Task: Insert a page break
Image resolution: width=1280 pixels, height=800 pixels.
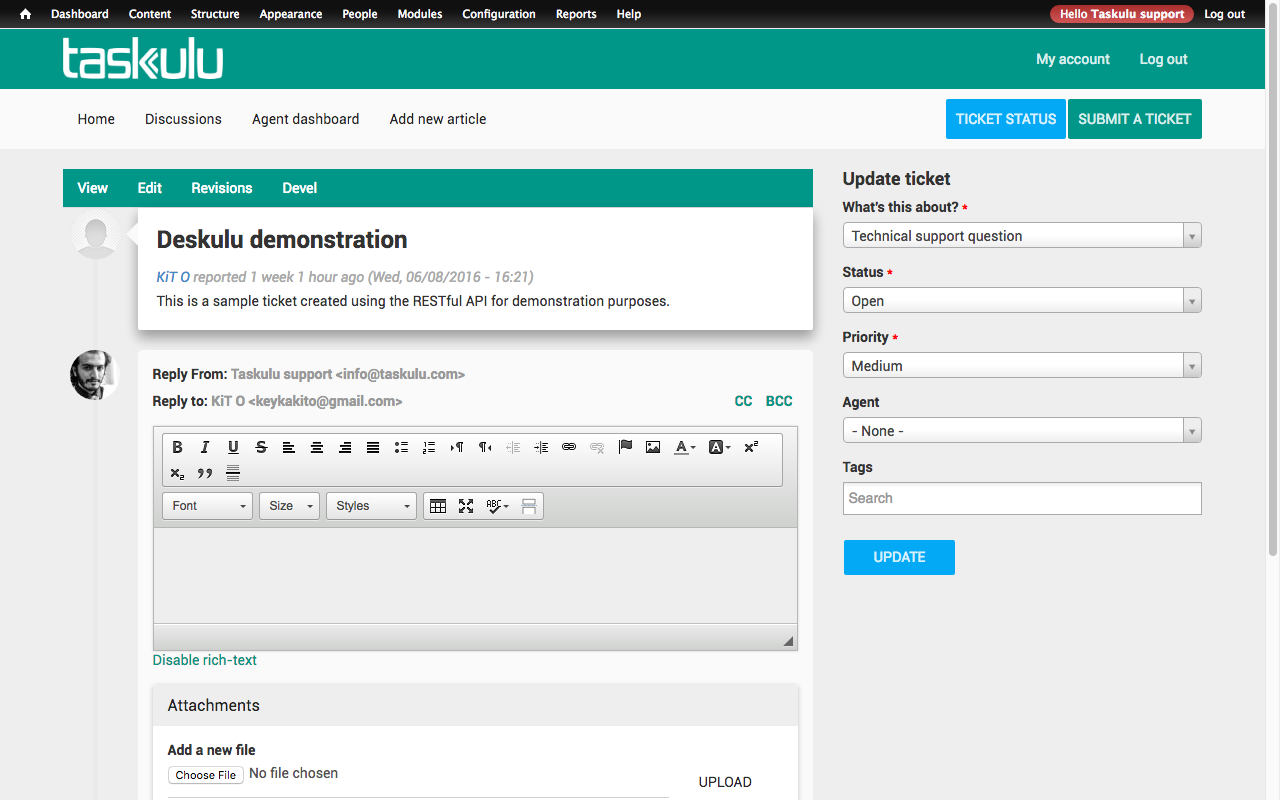Action: click(x=529, y=506)
